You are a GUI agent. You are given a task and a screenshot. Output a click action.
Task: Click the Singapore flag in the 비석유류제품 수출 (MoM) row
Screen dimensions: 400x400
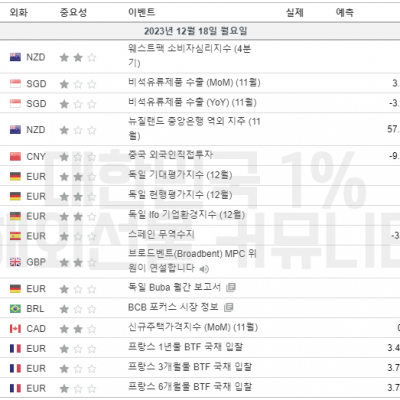[15, 84]
